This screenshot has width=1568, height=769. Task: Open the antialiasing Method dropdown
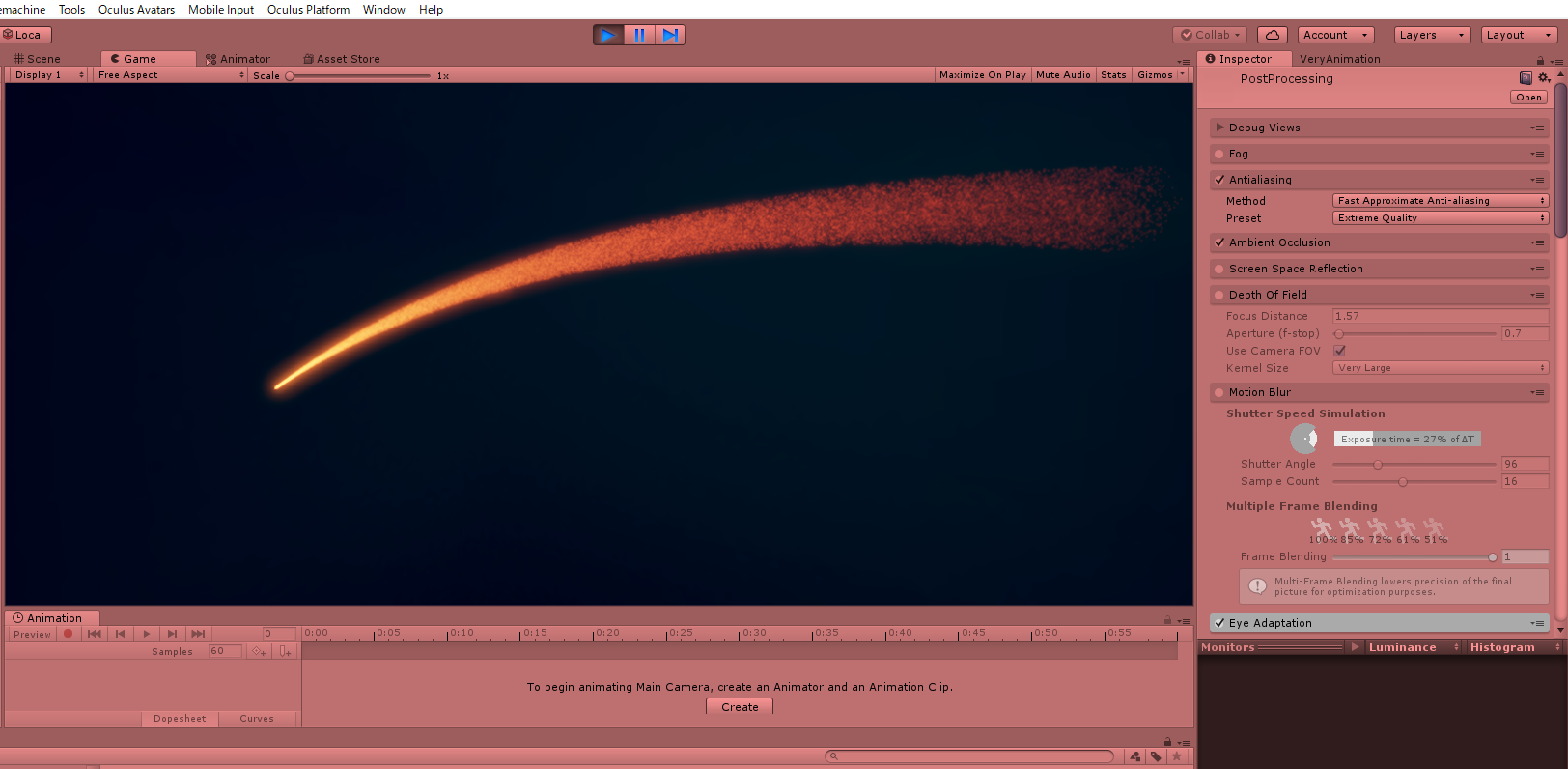pyautogui.click(x=1441, y=201)
